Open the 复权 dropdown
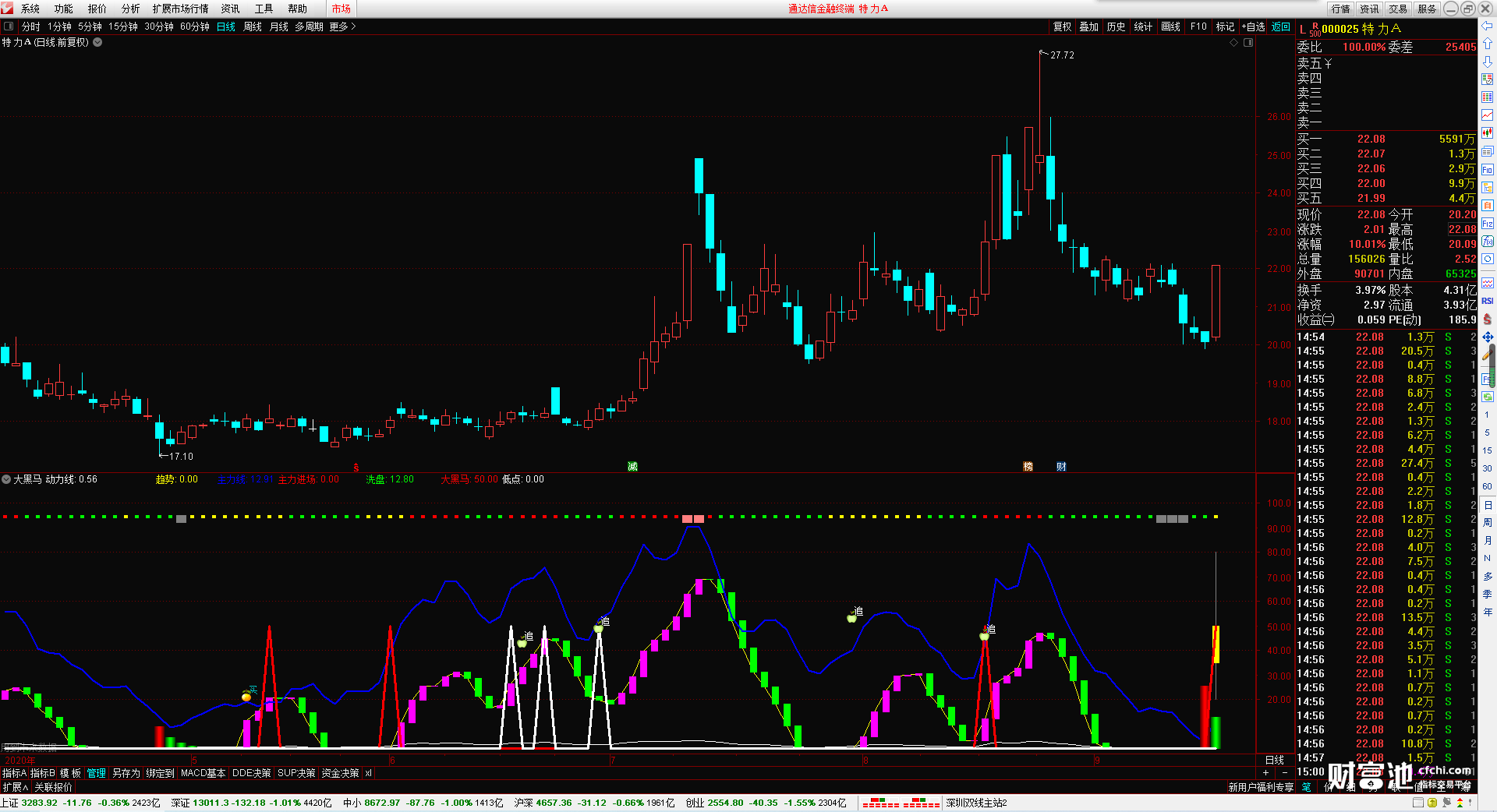This screenshot has width=1497, height=812. pos(1062,26)
